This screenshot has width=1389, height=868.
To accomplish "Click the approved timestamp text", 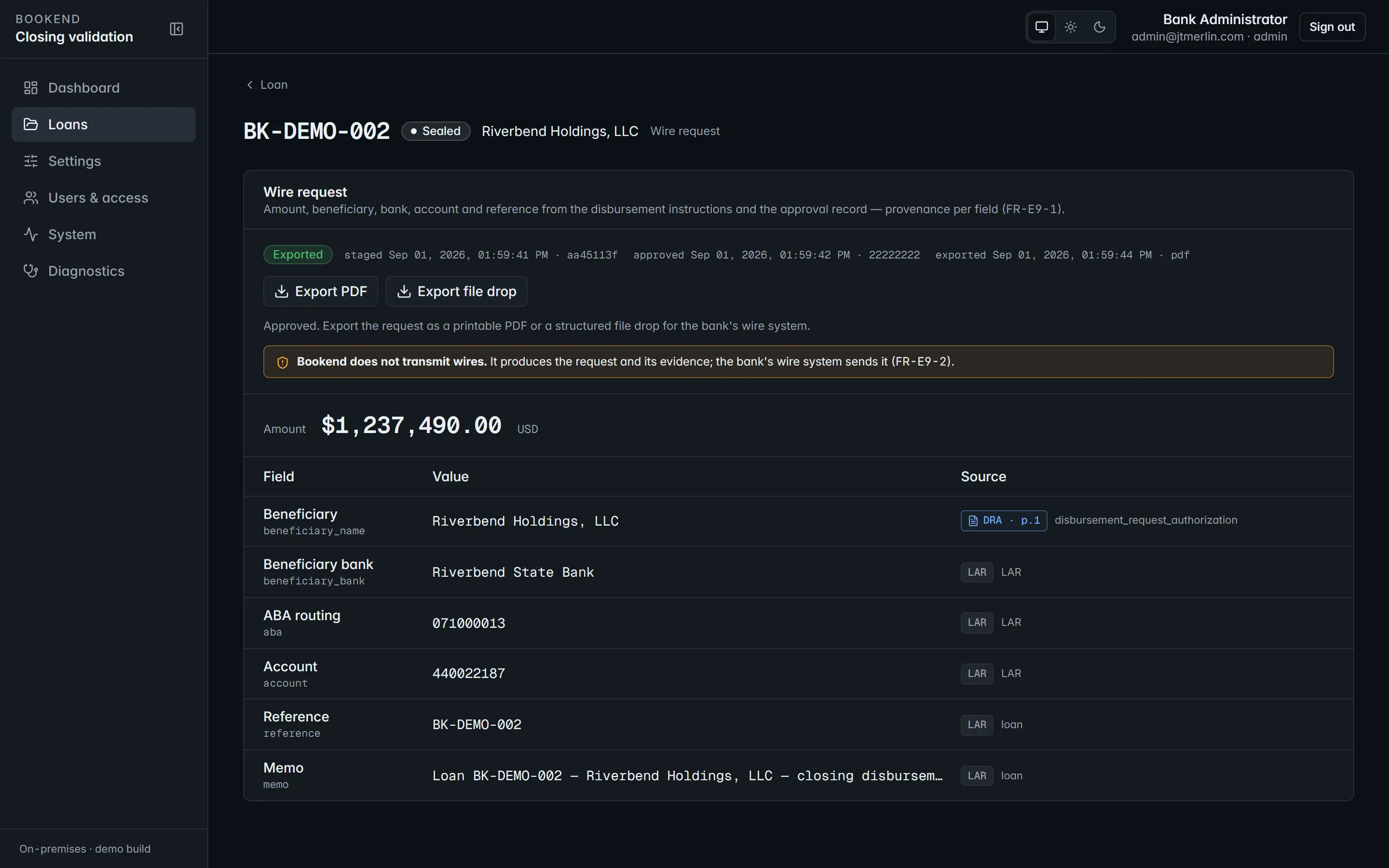I will 776,255.
